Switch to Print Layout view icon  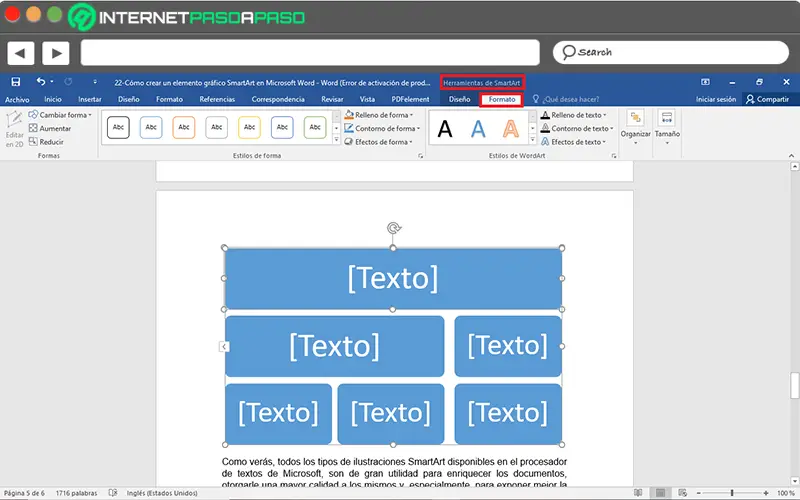tap(660, 493)
